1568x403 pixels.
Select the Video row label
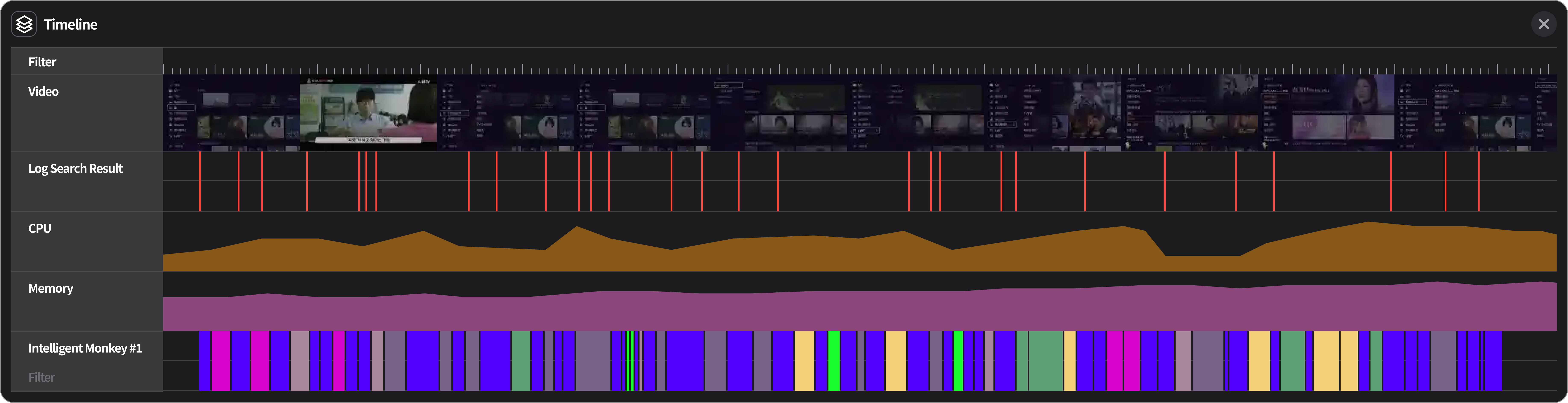(43, 91)
